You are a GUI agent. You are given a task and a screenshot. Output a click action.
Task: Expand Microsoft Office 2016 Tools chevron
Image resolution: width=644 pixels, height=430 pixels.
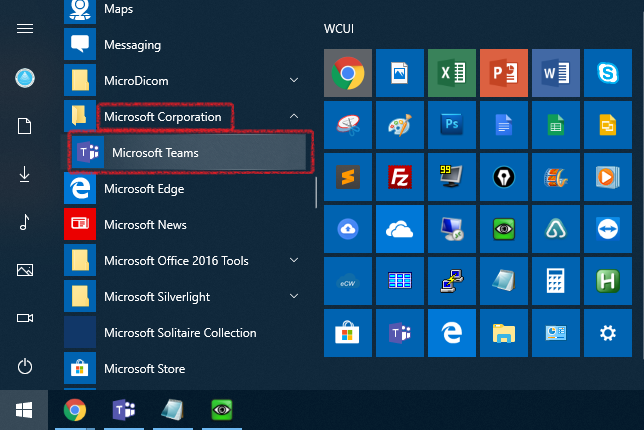[294, 260]
